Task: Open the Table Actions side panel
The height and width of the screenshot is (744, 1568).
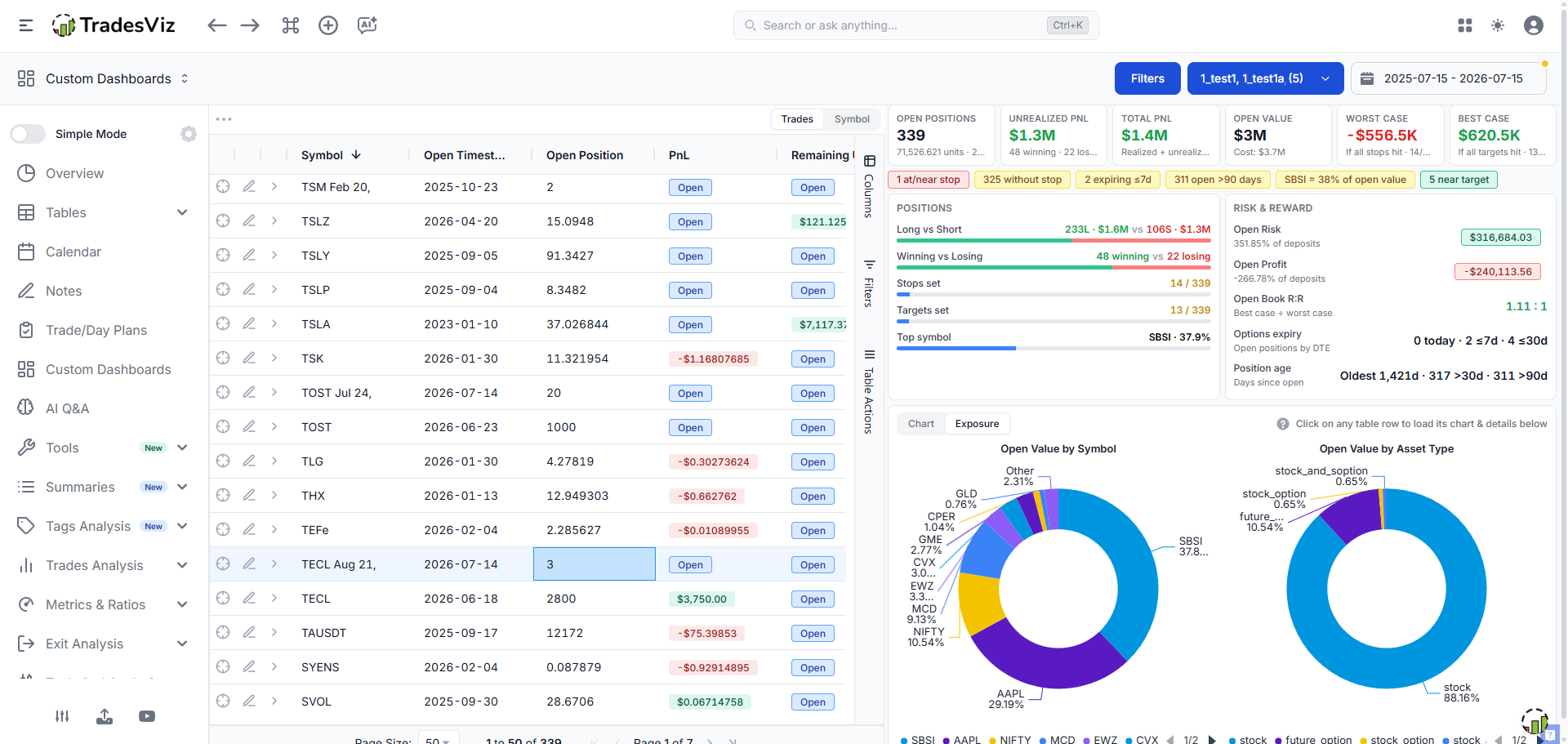Action: tap(869, 393)
